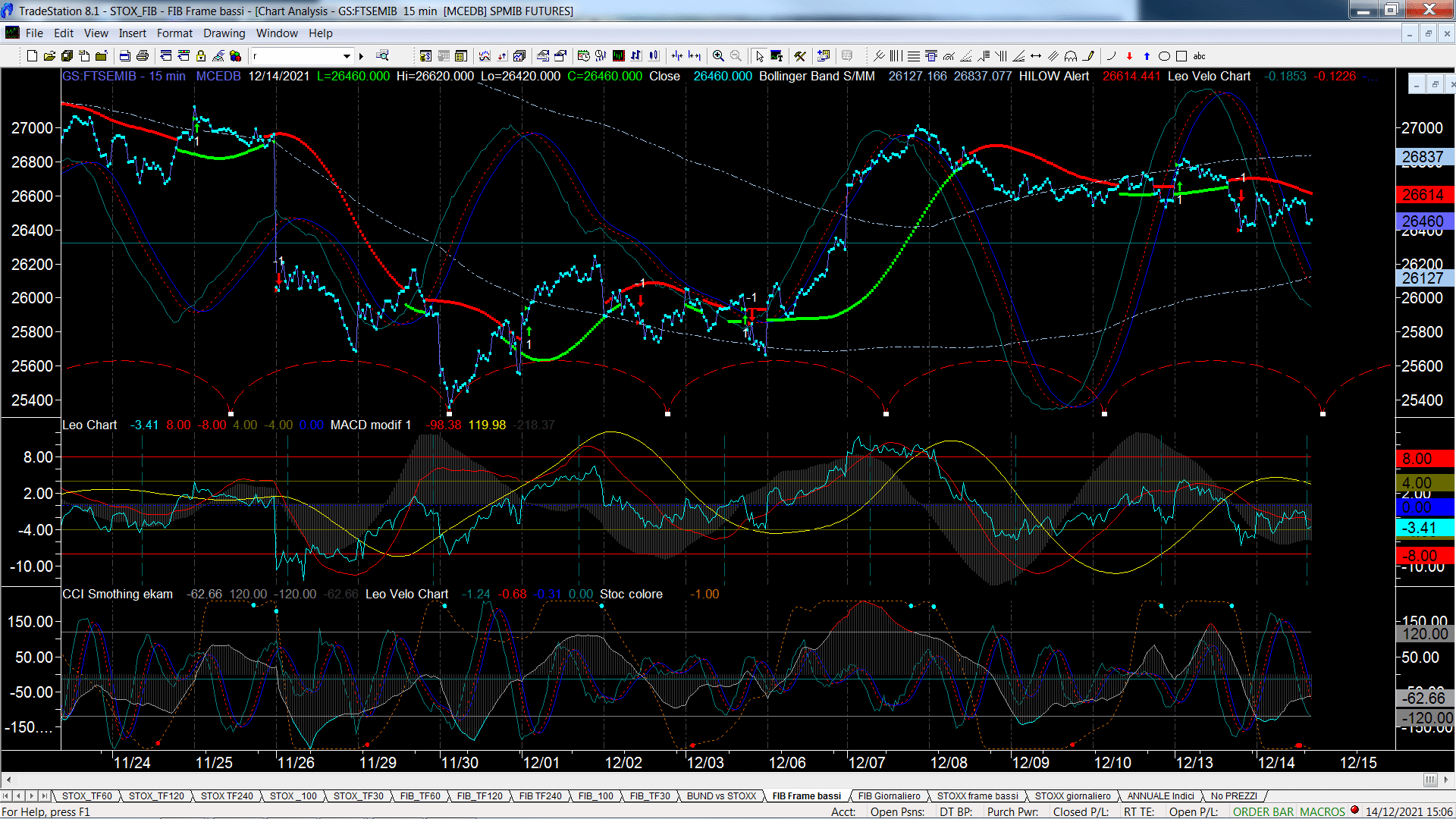Click the compress bar spacing icon
The width and height of the screenshot is (1456, 819).
tap(677, 56)
